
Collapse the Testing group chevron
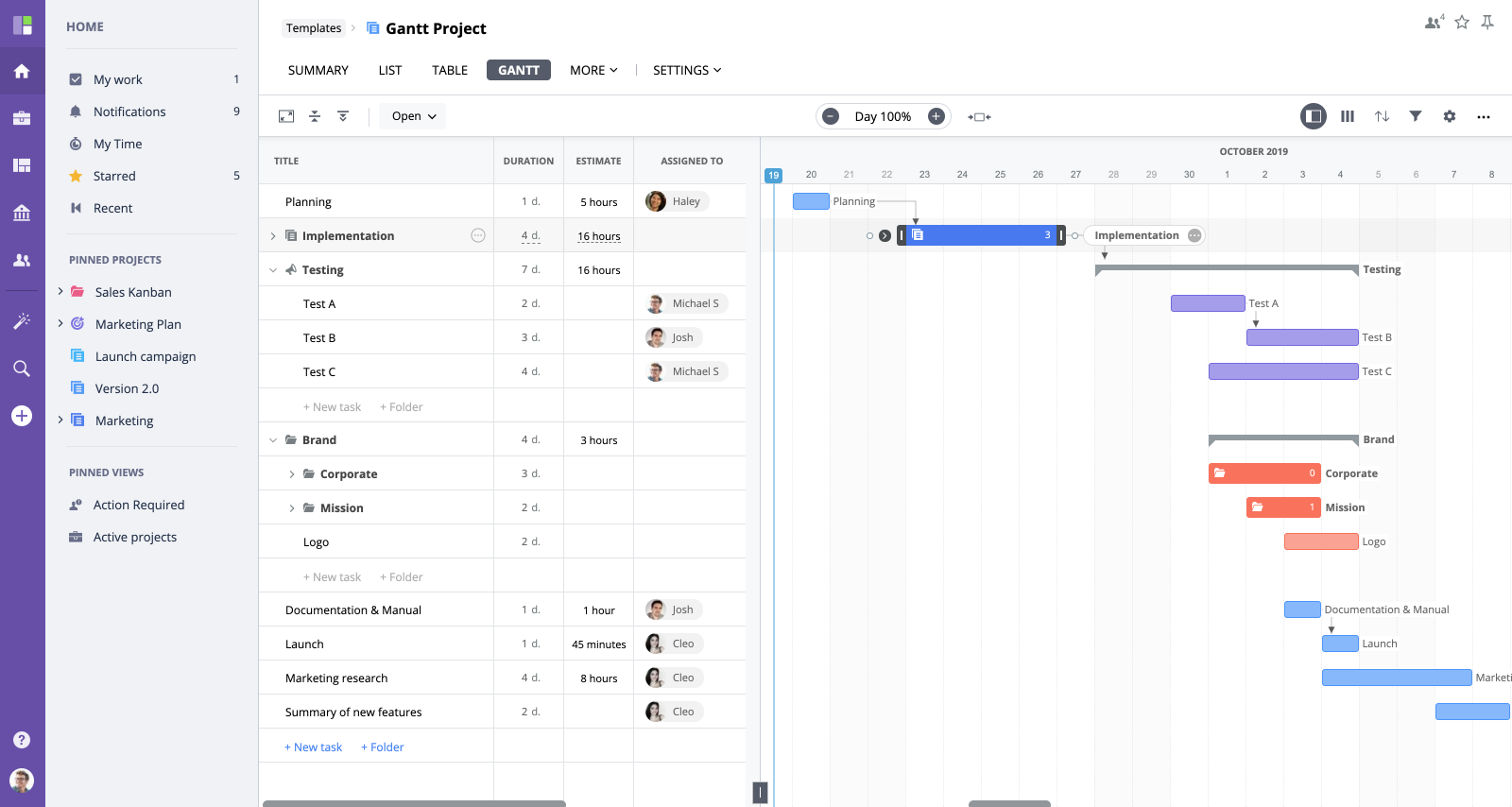(x=273, y=270)
